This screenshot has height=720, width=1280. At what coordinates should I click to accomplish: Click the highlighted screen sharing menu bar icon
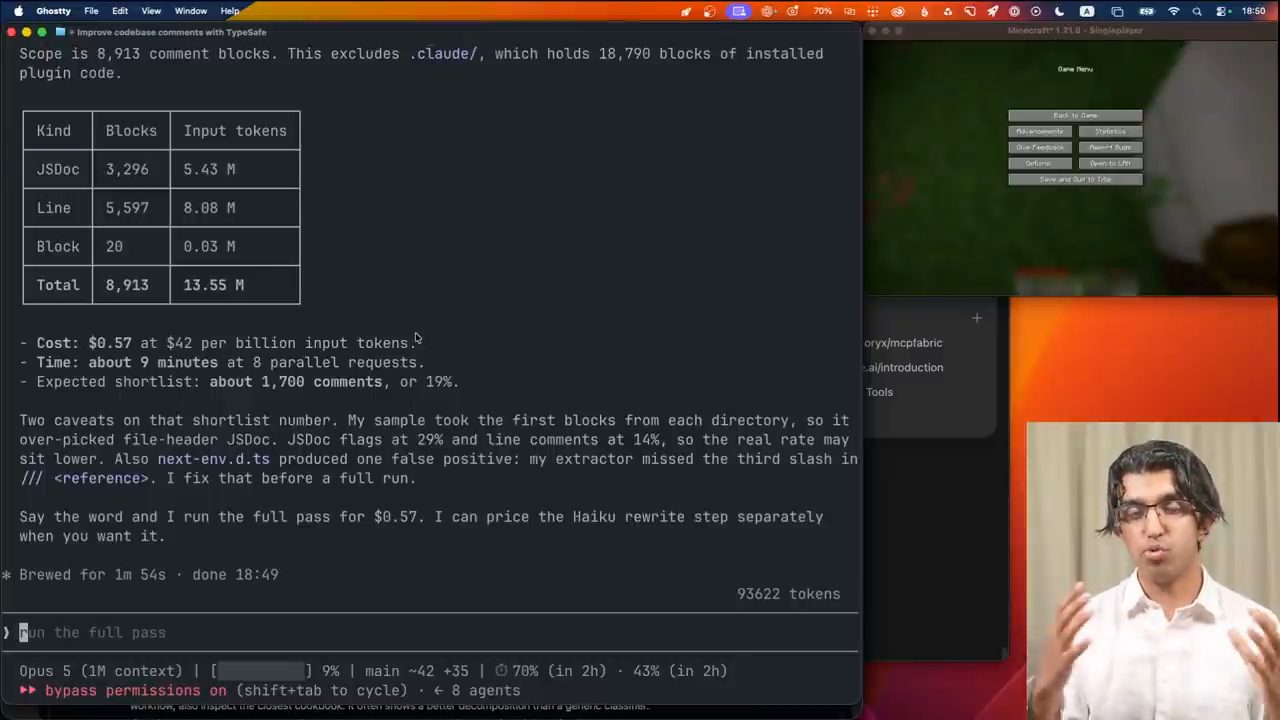pyautogui.click(x=738, y=11)
